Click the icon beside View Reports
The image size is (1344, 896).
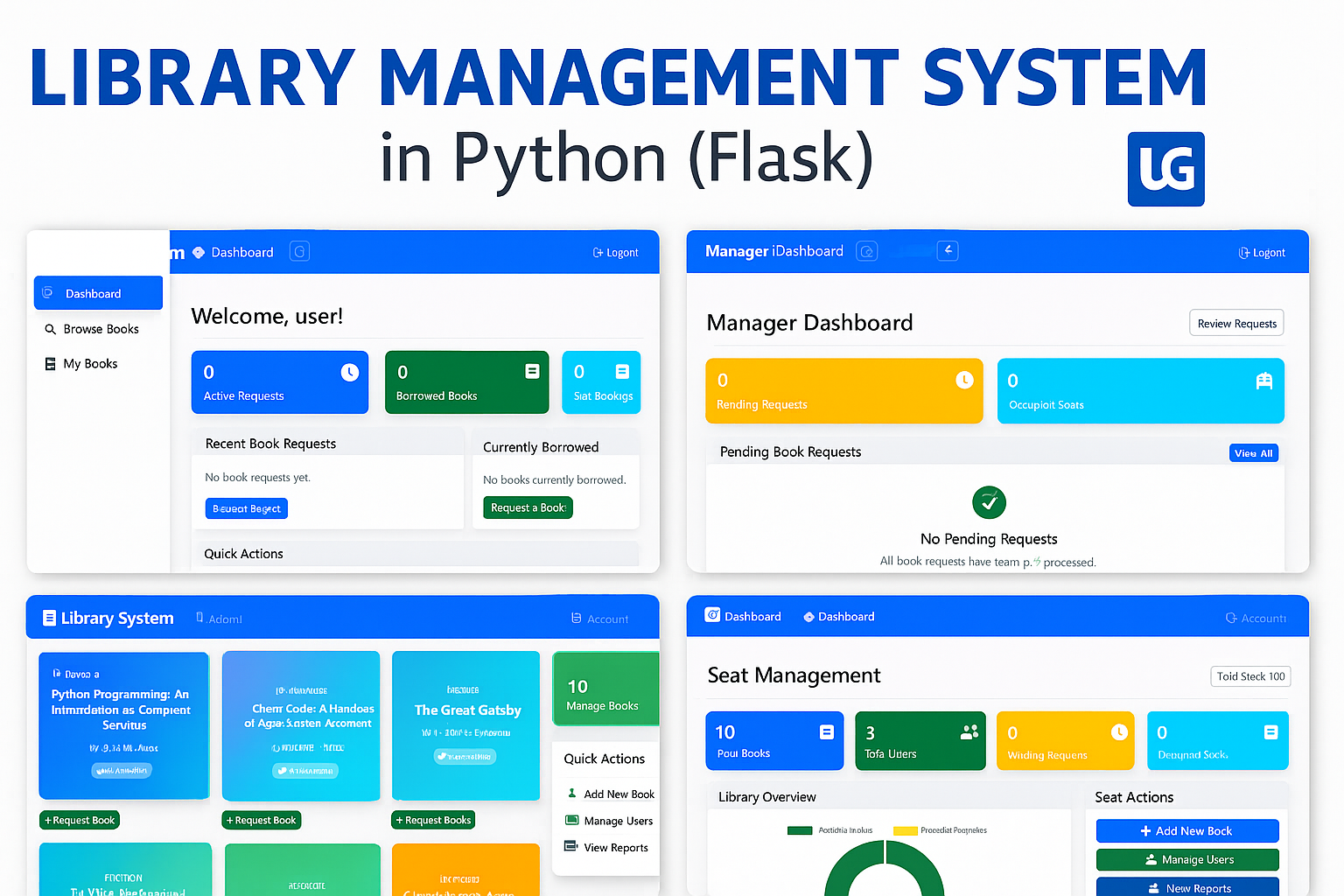tap(571, 847)
